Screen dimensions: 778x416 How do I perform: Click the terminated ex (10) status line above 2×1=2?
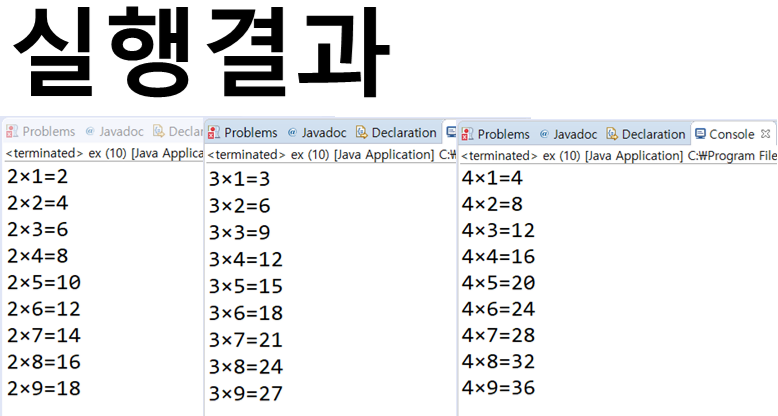(x=104, y=153)
